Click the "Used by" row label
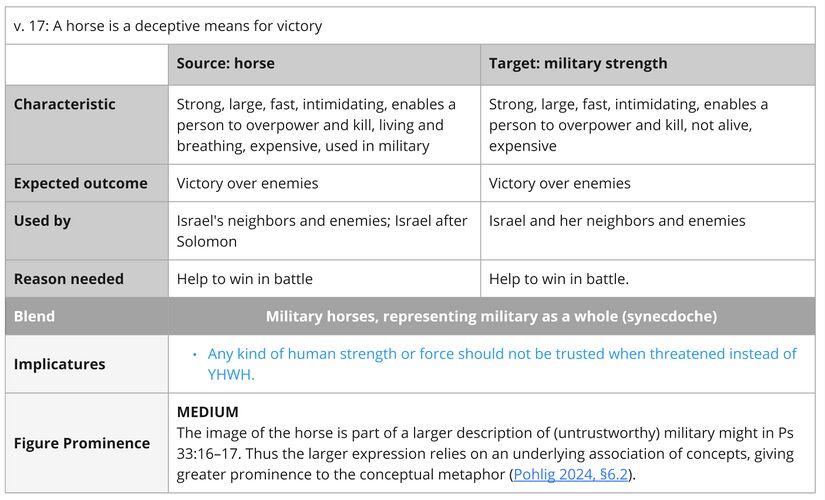Viewport: 825px width, 500px height. pyautogui.click(x=42, y=220)
